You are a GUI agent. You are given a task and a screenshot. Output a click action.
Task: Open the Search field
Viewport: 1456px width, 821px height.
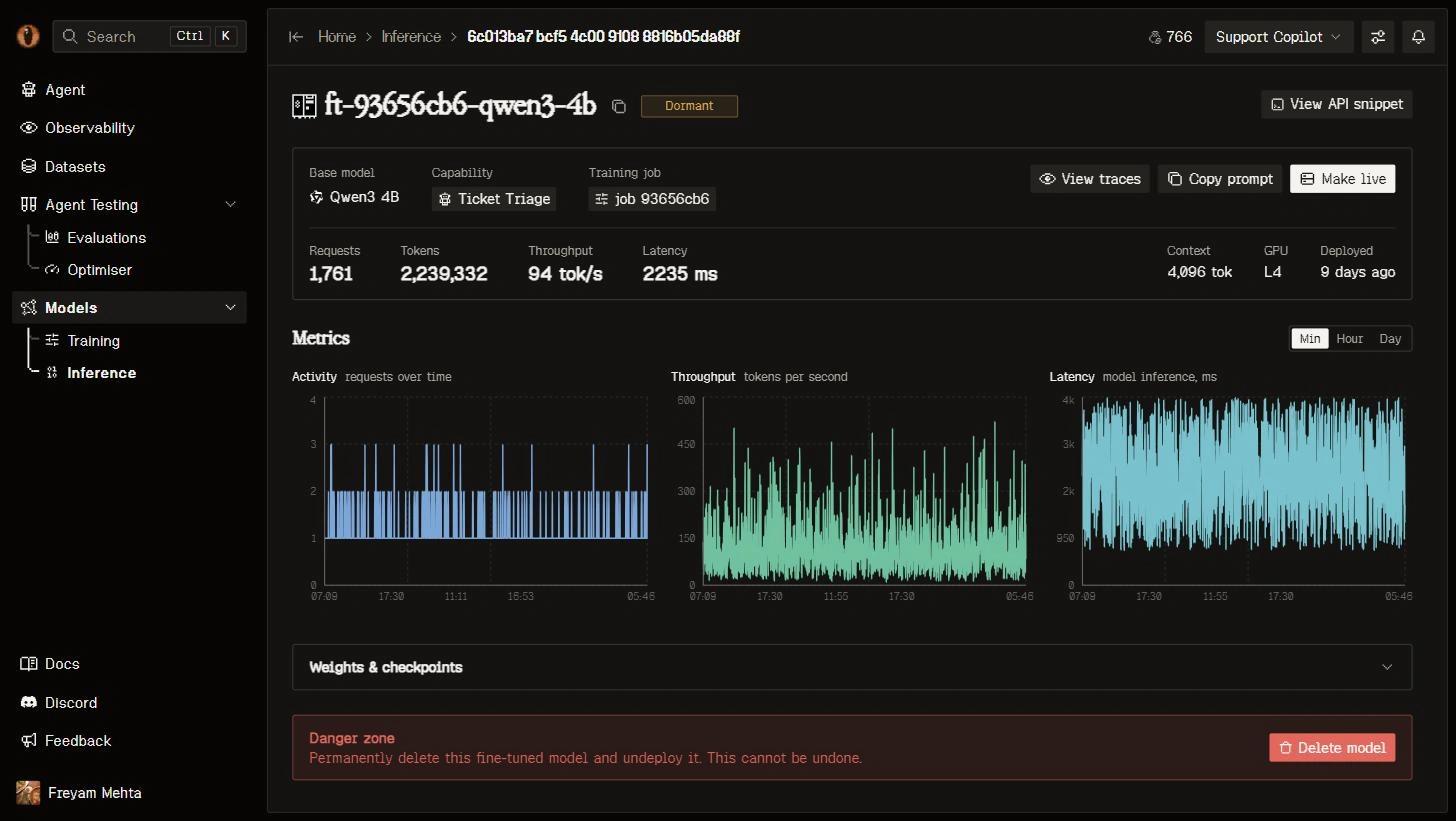coord(150,36)
